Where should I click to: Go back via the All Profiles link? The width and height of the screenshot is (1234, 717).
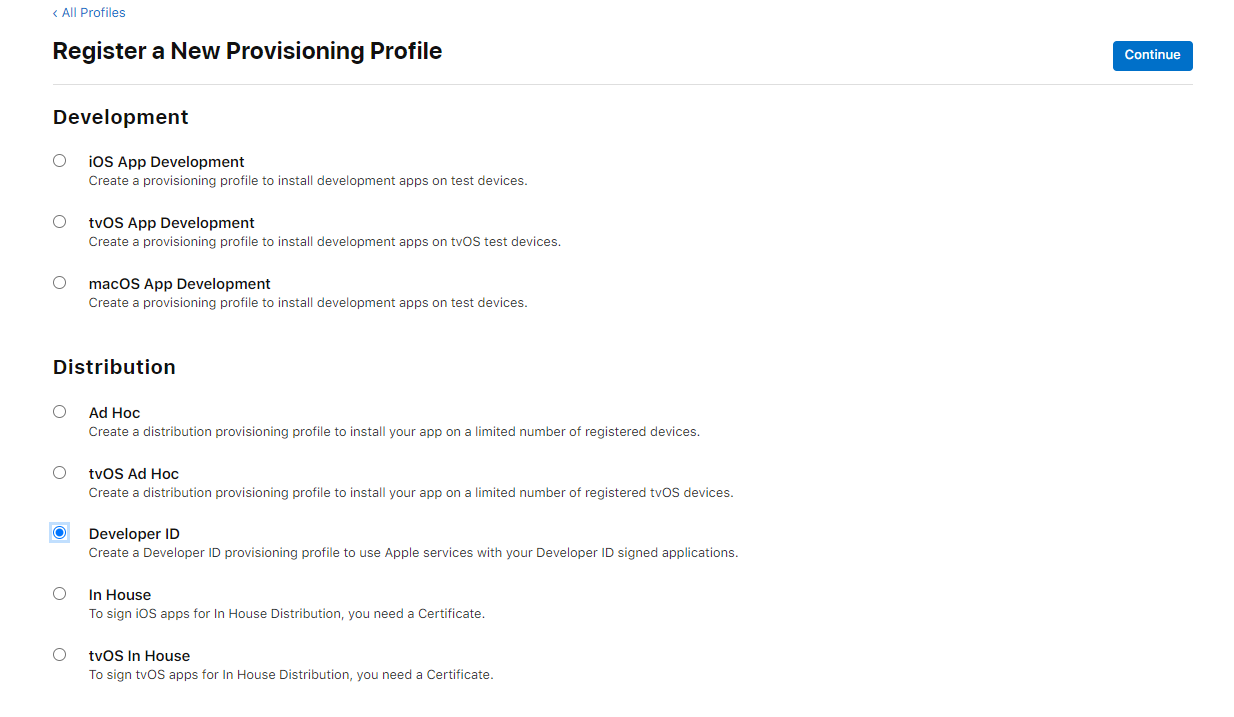tap(90, 13)
